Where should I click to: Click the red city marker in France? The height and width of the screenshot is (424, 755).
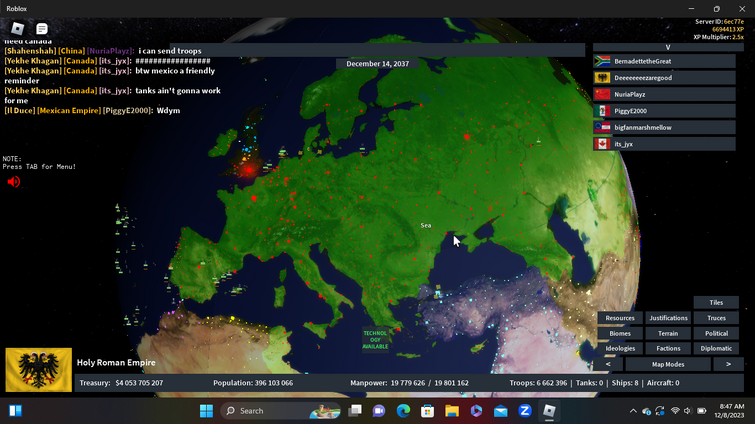[x=254, y=198]
